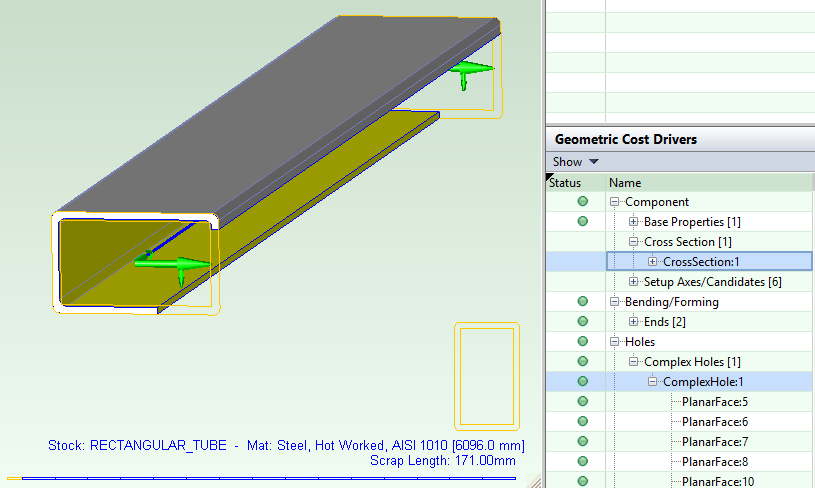Expand the Ends [2] node
The image size is (815, 488).
tap(633, 322)
